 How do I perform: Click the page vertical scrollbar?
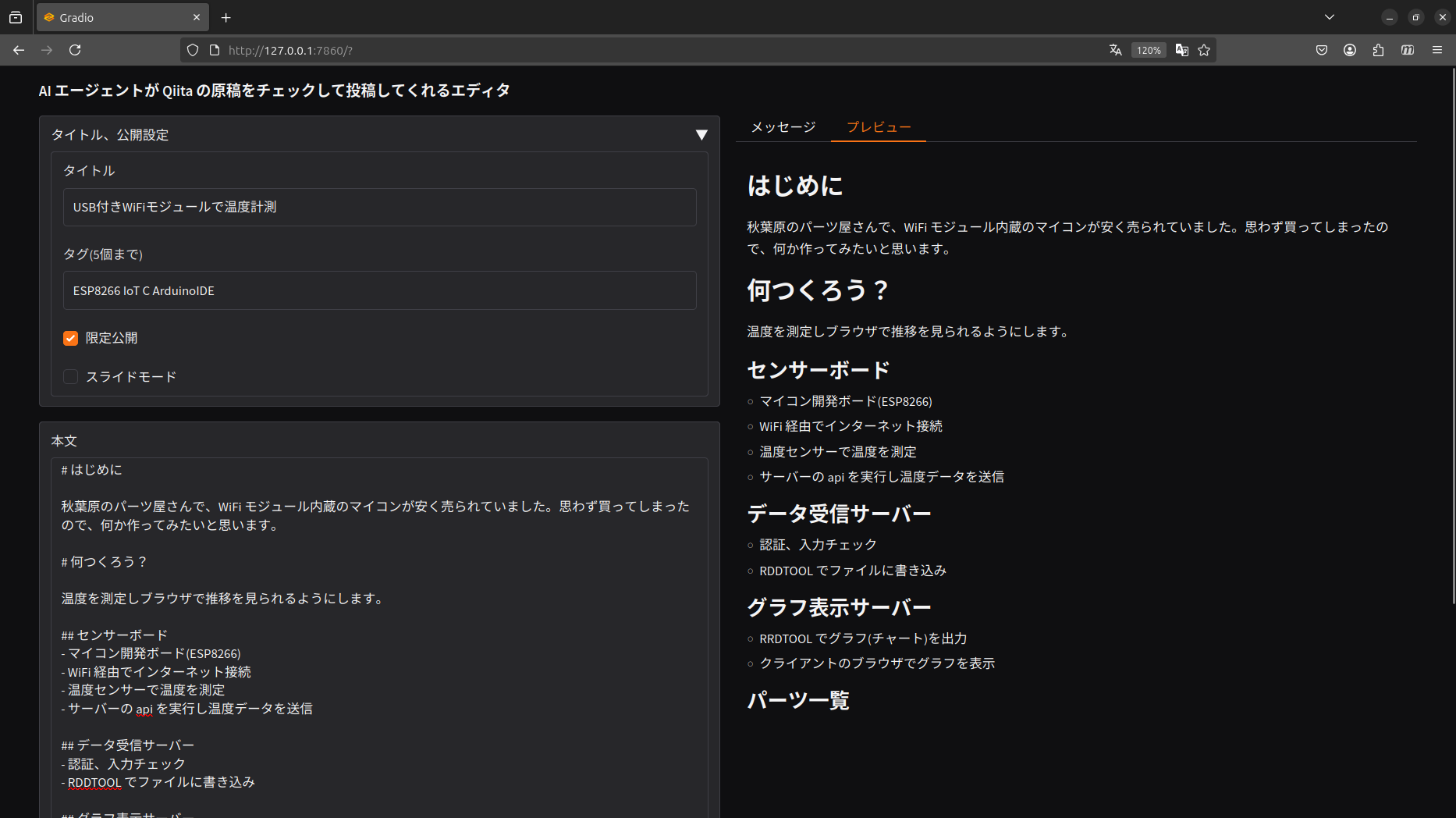click(x=1452, y=336)
